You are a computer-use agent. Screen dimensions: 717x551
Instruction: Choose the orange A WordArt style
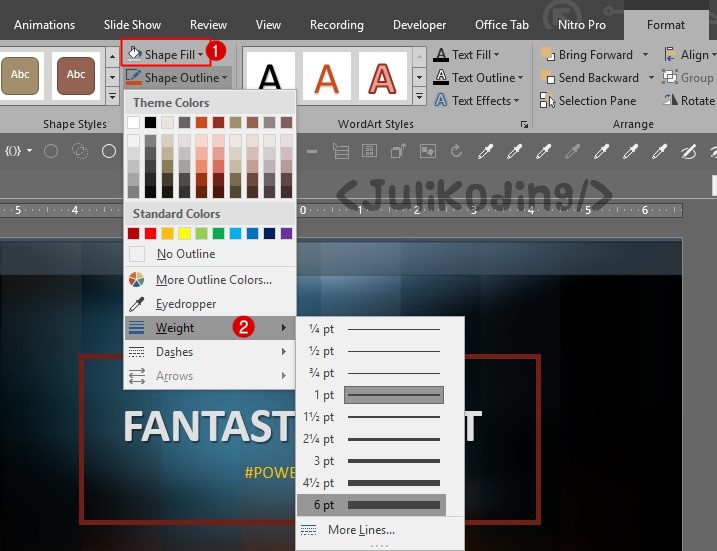pos(326,77)
